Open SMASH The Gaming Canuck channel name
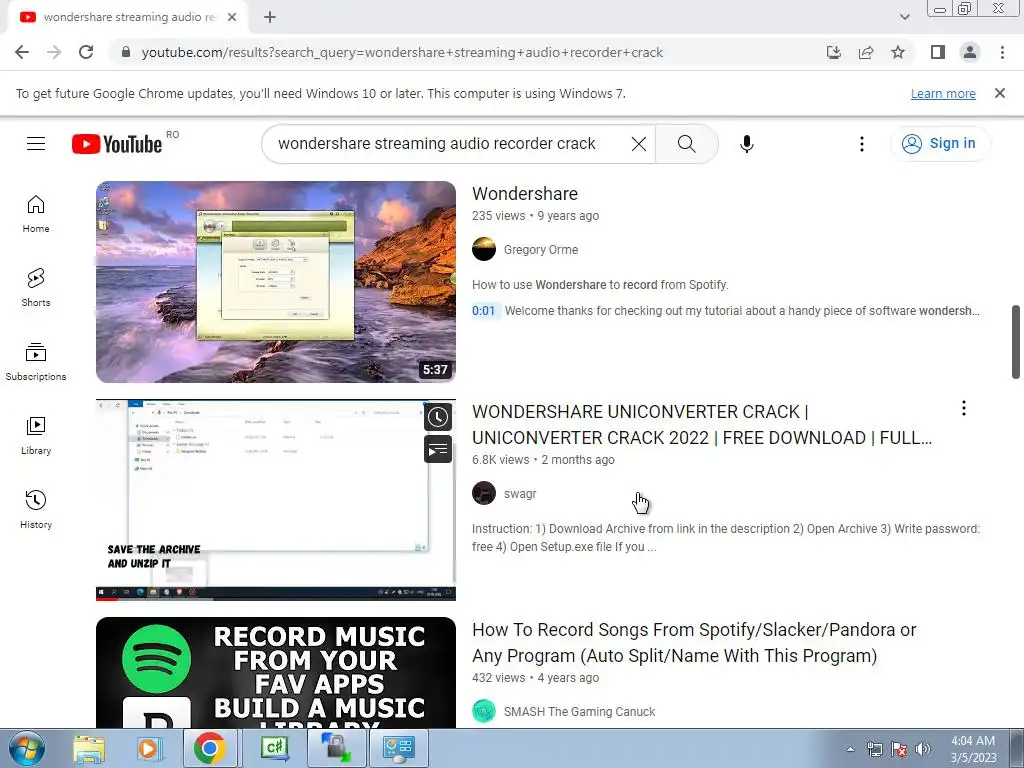The height and width of the screenshot is (768, 1024). click(x=579, y=712)
